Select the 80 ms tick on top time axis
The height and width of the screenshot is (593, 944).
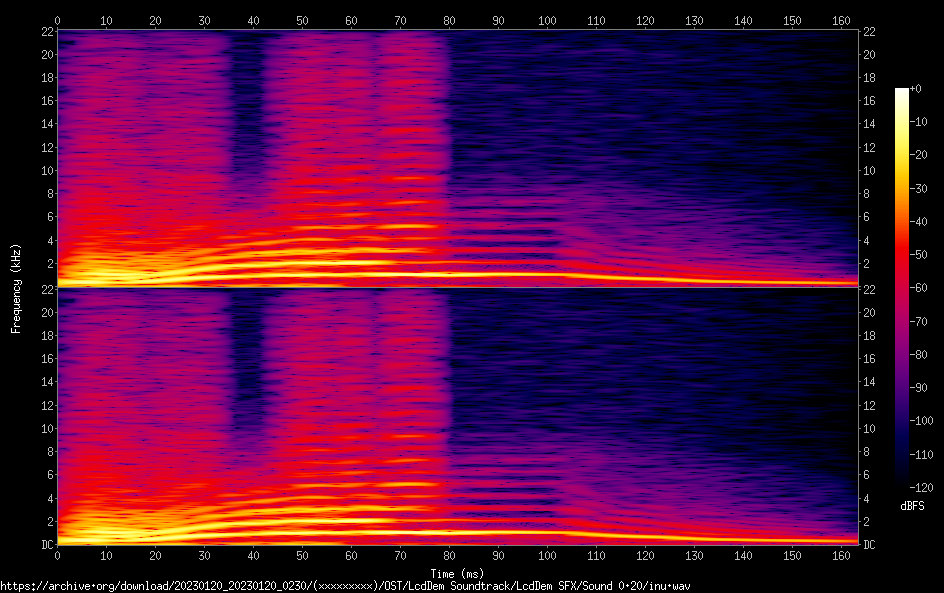point(449,19)
